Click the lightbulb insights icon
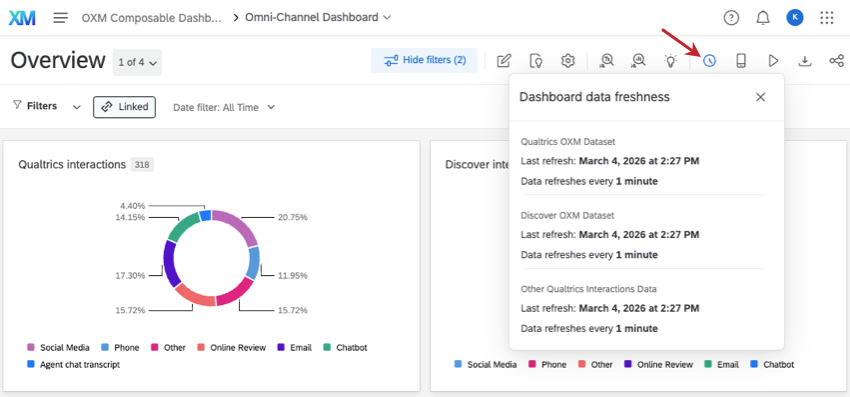The image size is (850, 397). pyautogui.click(x=671, y=61)
